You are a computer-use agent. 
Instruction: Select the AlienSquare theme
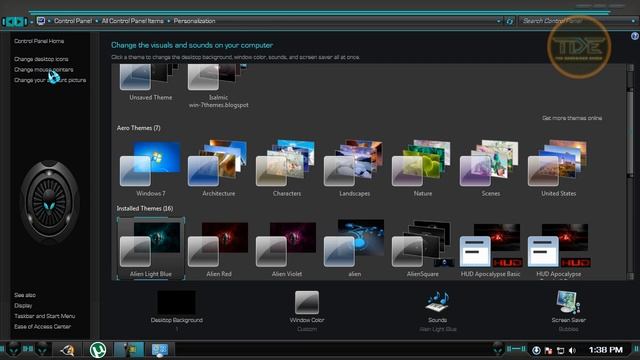[x=422, y=249]
